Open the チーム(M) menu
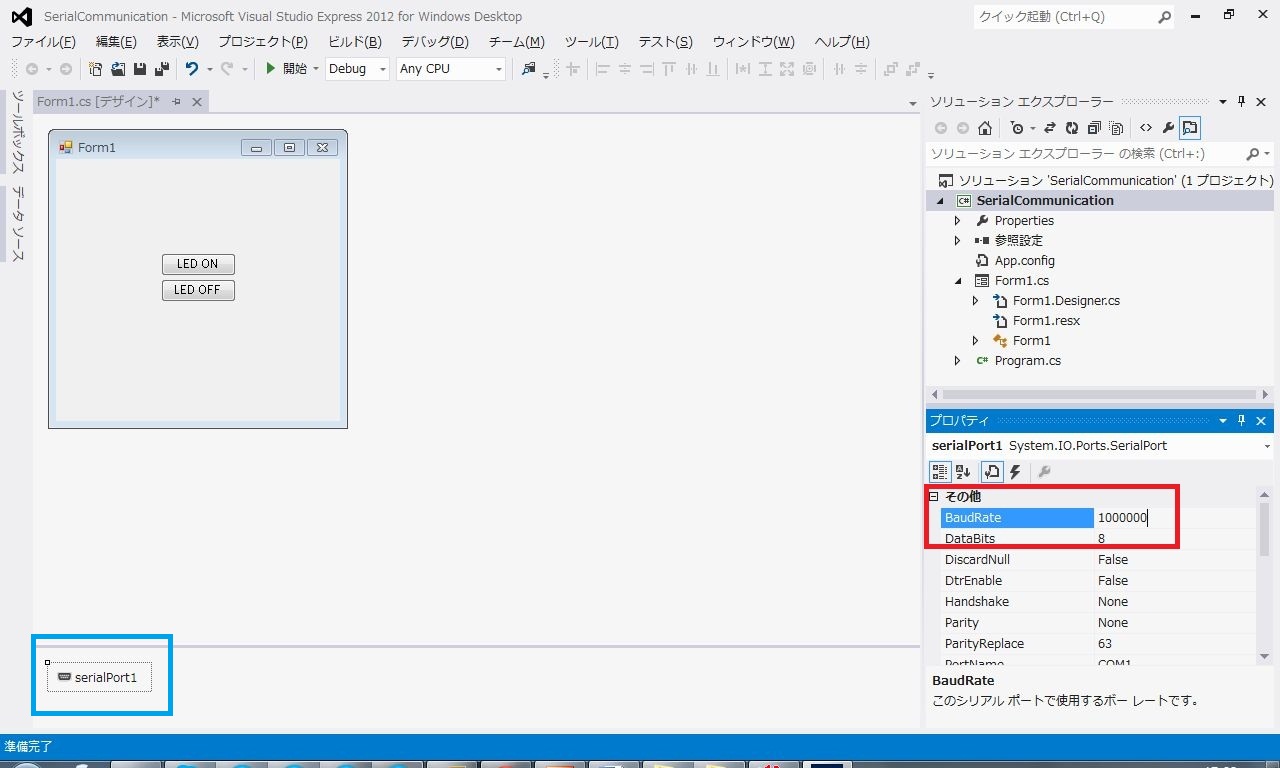The height and width of the screenshot is (768, 1280). [516, 42]
